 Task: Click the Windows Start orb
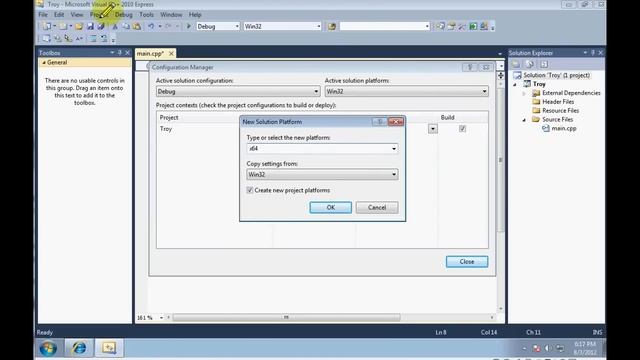48,348
